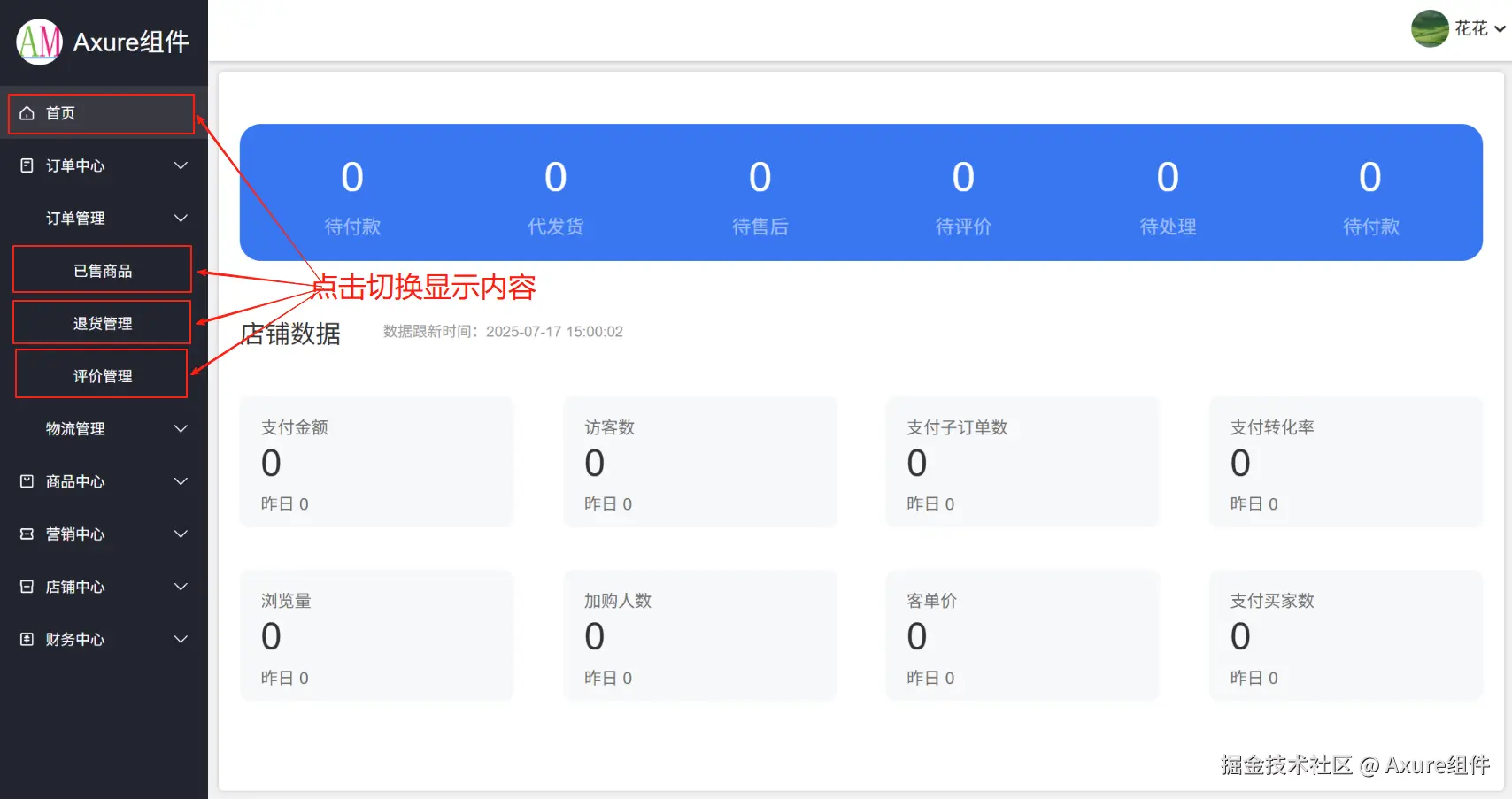1512x799 pixels.
Task: Expand the 店铺中心 chevron
Action: [x=181, y=587]
